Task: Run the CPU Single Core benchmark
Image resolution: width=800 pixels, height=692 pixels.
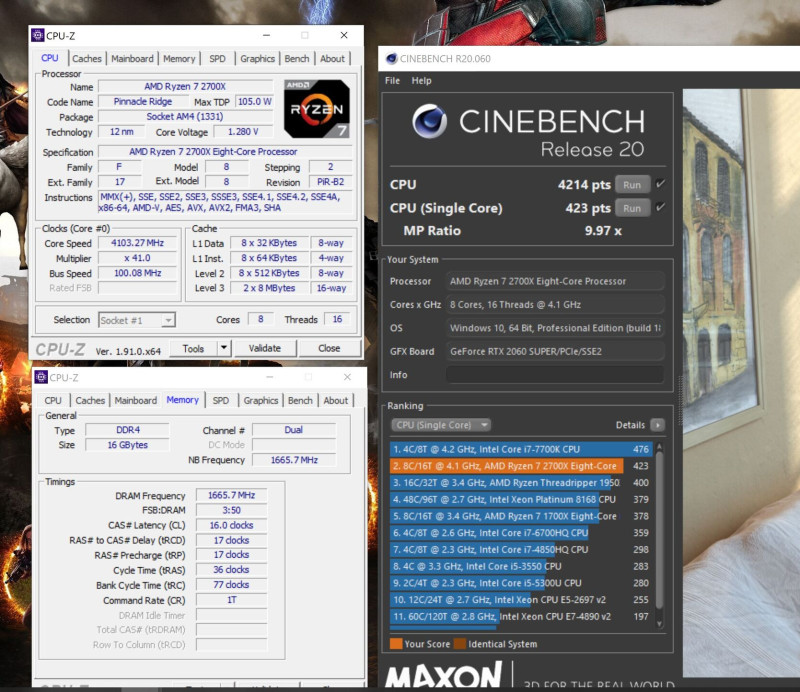Action: pos(632,208)
